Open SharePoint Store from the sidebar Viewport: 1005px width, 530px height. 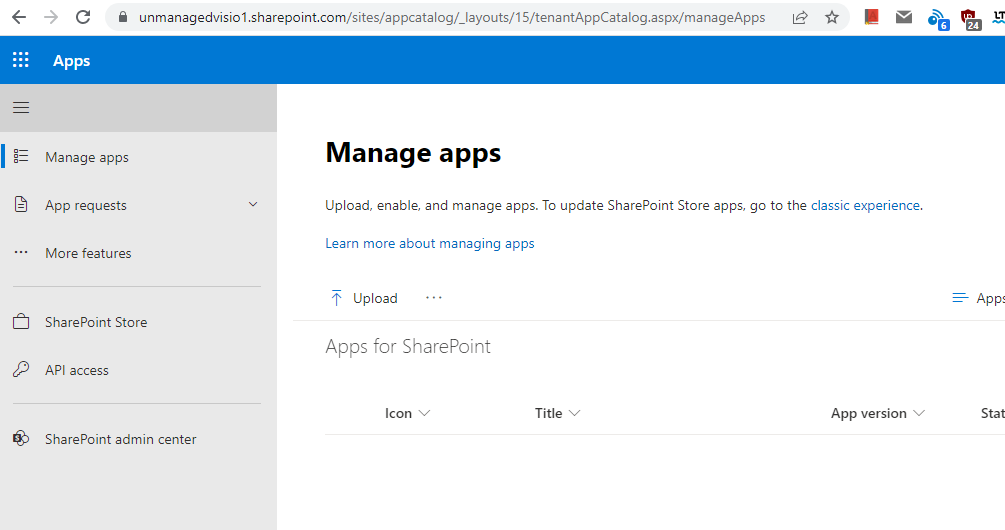click(x=138, y=322)
